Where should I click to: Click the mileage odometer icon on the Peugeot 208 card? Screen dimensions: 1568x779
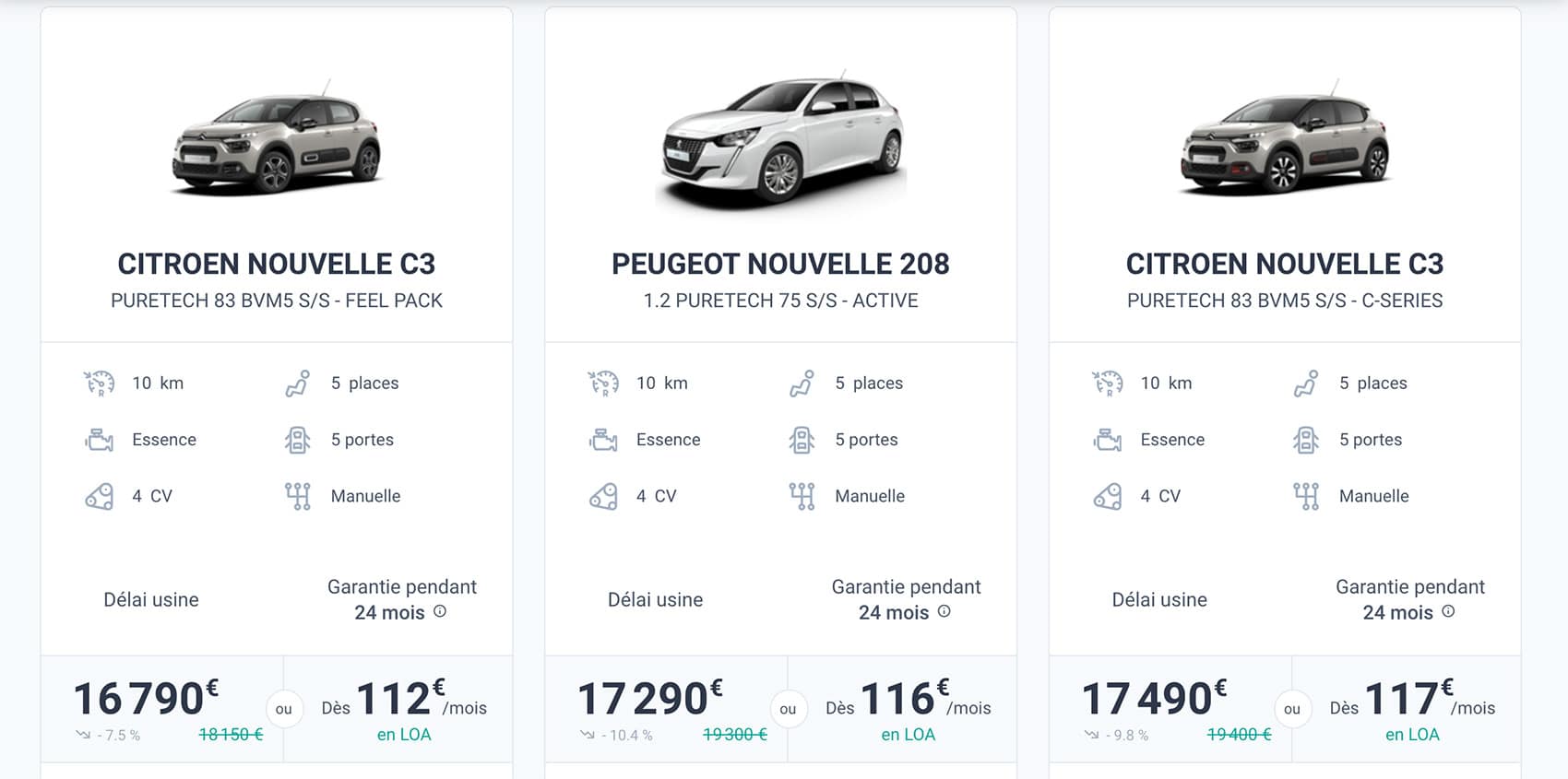click(x=603, y=383)
